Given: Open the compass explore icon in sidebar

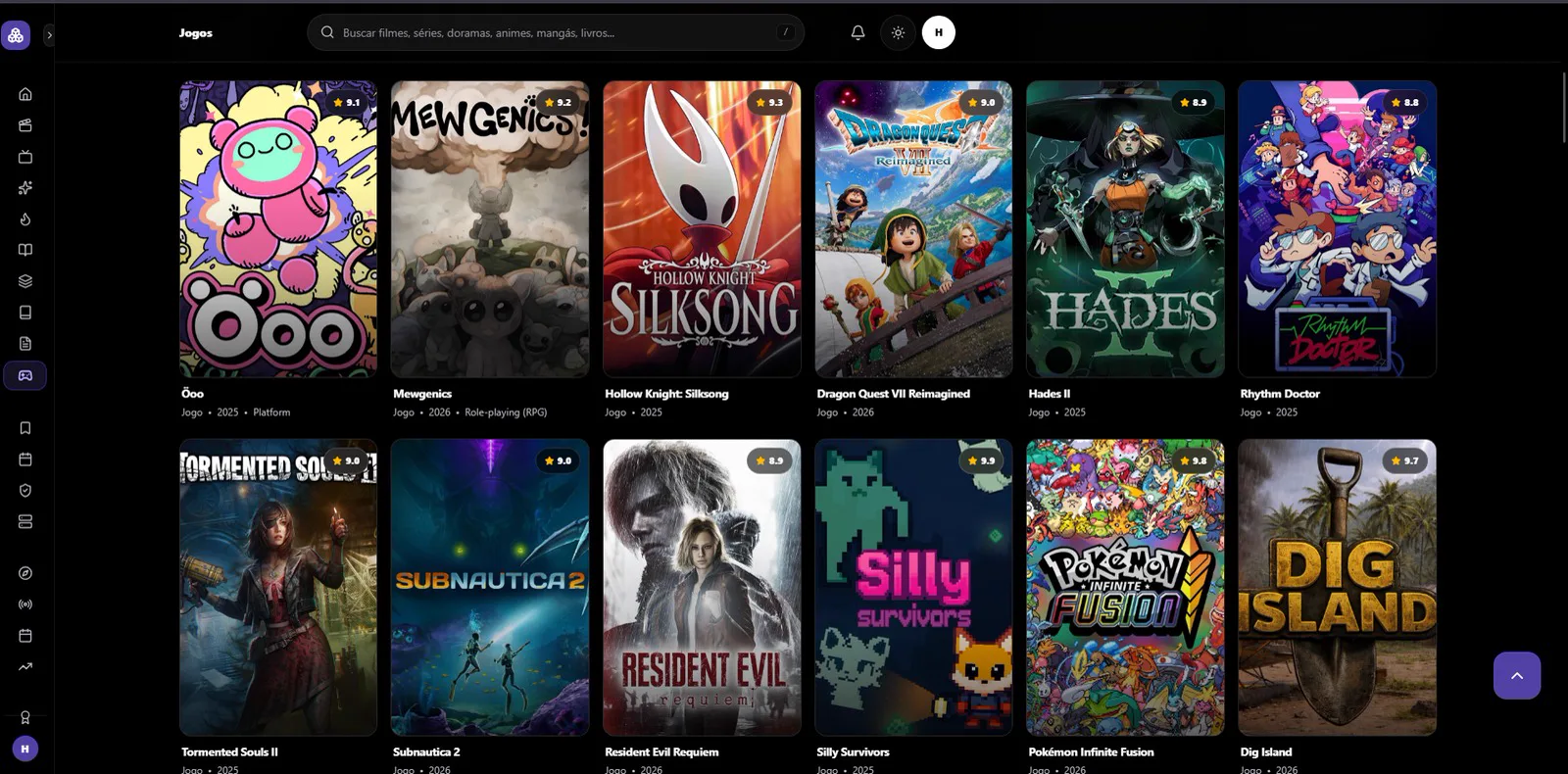Looking at the screenshot, I should pyautogui.click(x=25, y=573).
